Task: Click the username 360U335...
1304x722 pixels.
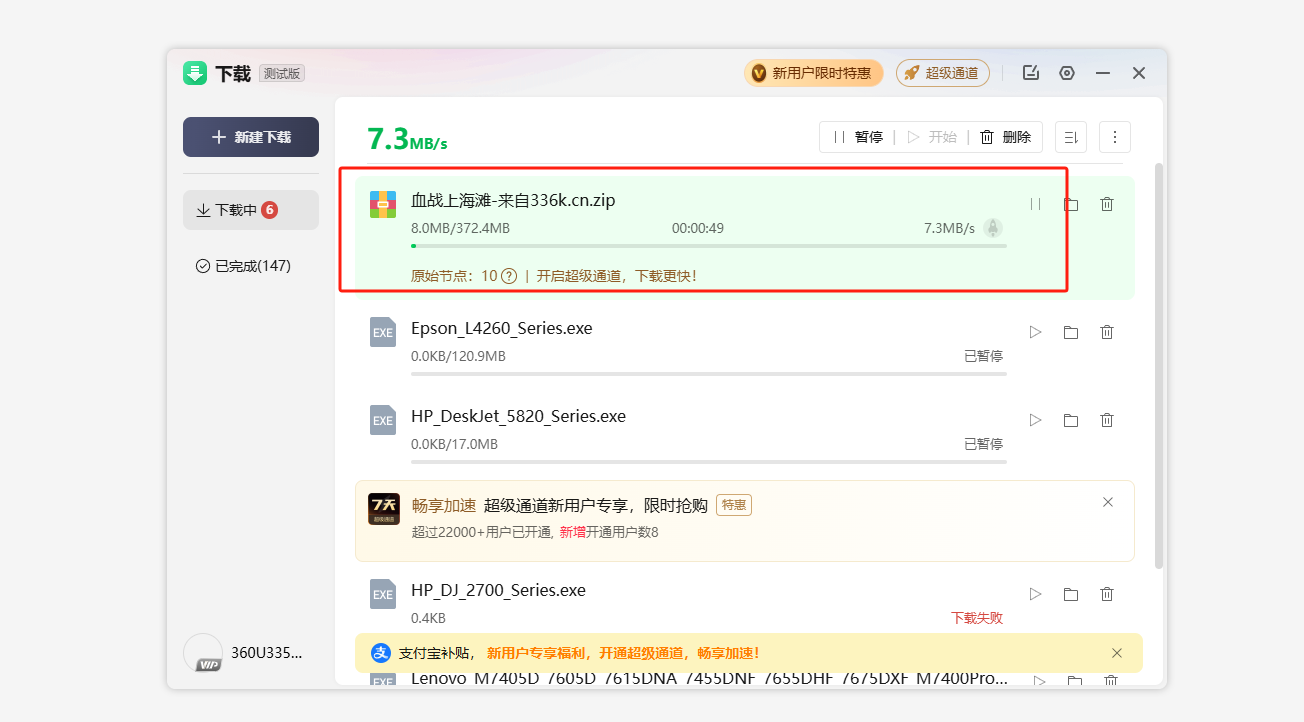Action: 267,653
